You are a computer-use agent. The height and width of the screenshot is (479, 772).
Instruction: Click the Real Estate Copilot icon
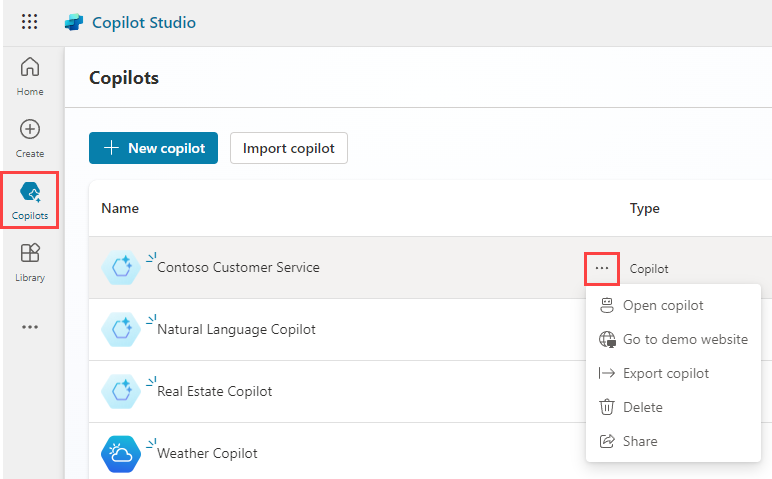pyautogui.click(x=121, y=391)
